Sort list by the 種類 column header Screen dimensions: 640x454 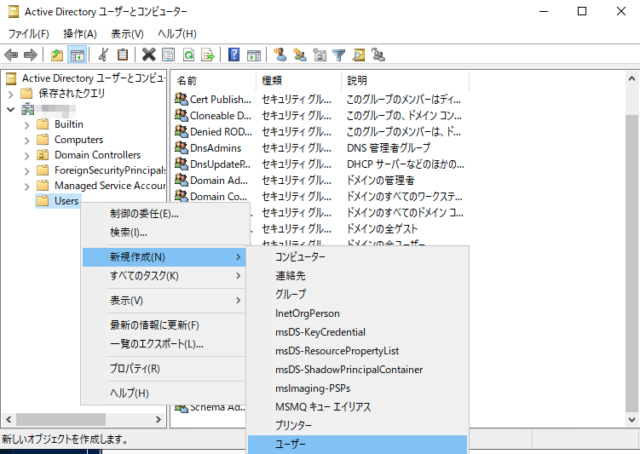(299, 81)
